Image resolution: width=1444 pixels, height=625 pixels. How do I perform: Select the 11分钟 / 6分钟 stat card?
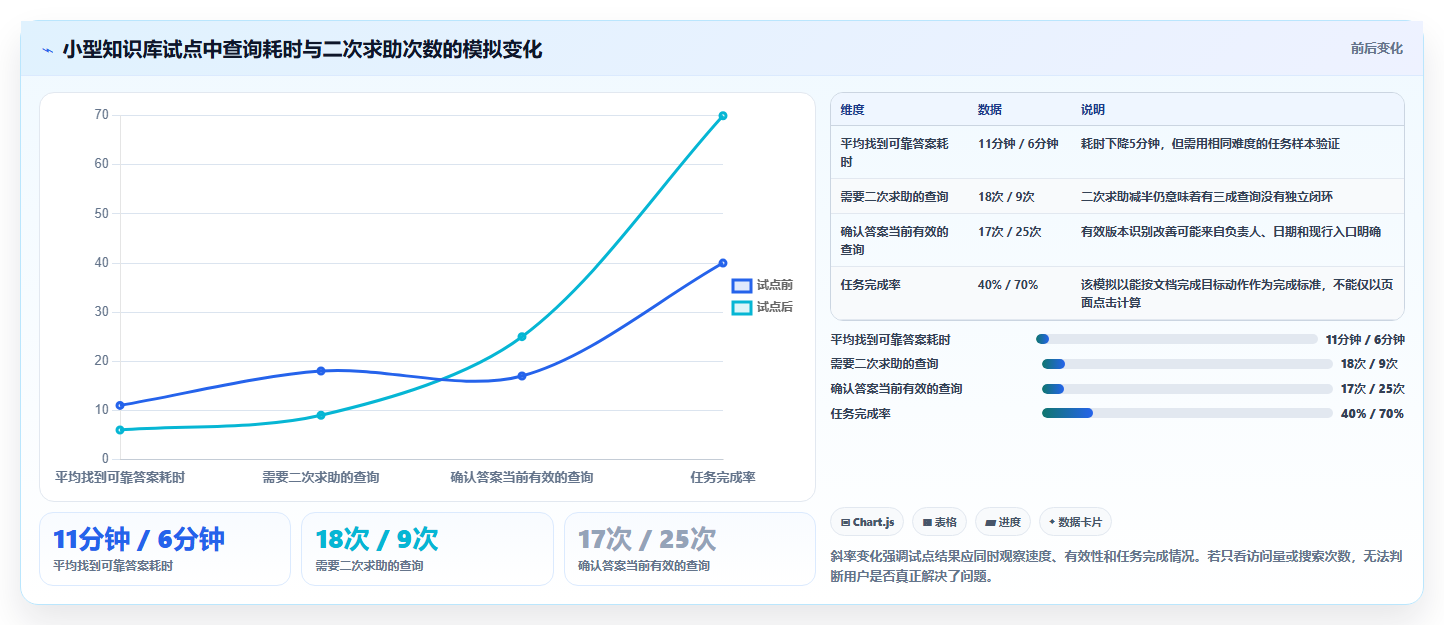click(x=165, y=549)
